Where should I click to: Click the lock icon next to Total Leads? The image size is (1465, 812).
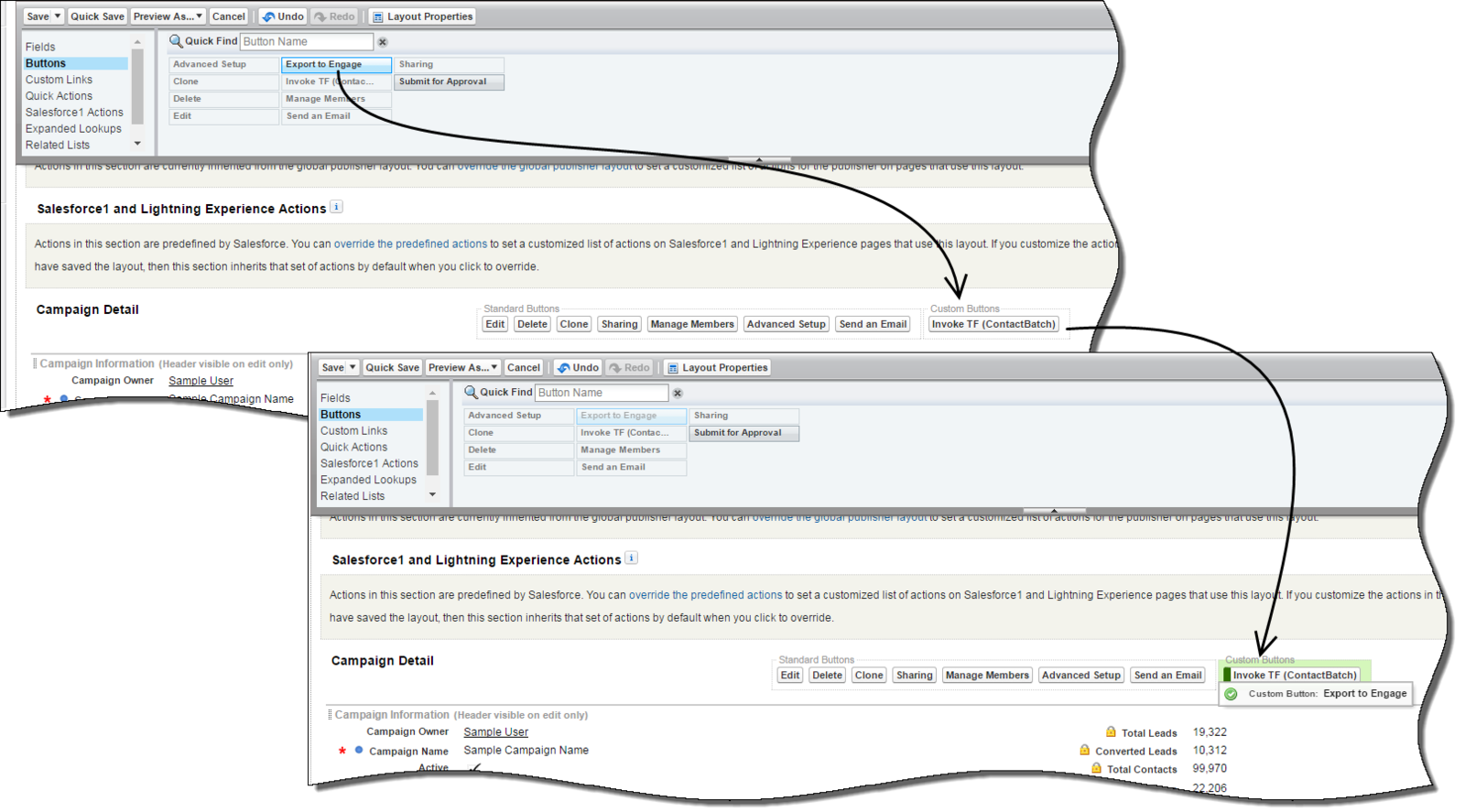pos(1111,731)
